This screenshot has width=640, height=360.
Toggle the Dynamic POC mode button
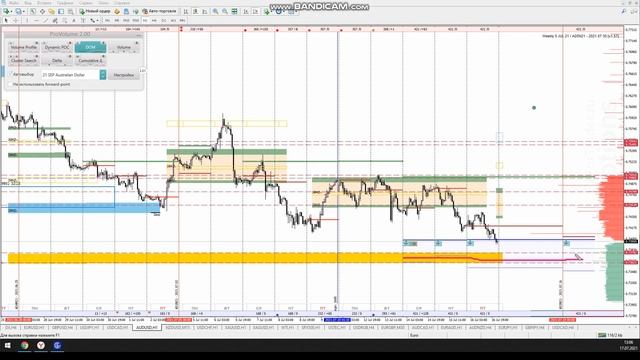pyautogui.click(x=57, y=47)
